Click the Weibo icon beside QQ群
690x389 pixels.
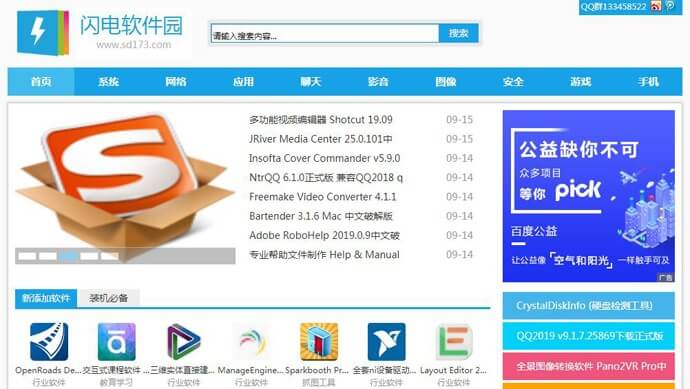click(x=656, y=6)
